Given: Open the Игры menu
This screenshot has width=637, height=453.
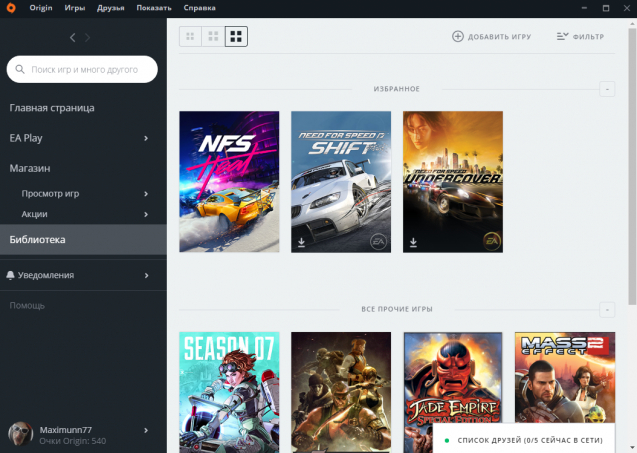Looking at the screenshot, I should pos(75,8).
